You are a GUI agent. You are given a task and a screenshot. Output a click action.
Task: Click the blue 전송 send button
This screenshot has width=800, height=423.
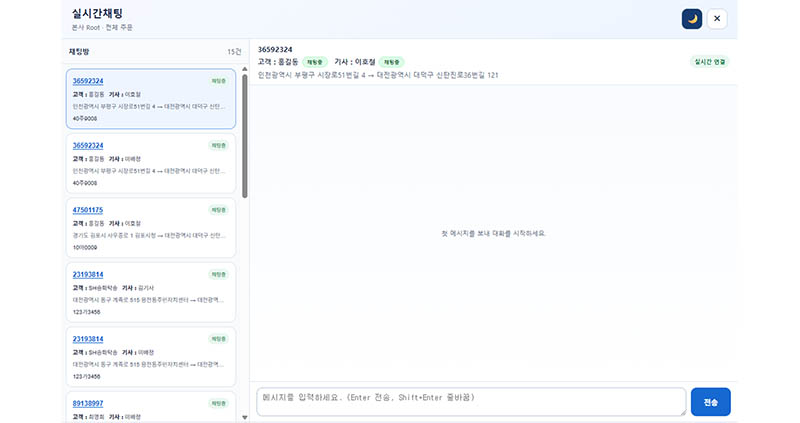point(711,402)
